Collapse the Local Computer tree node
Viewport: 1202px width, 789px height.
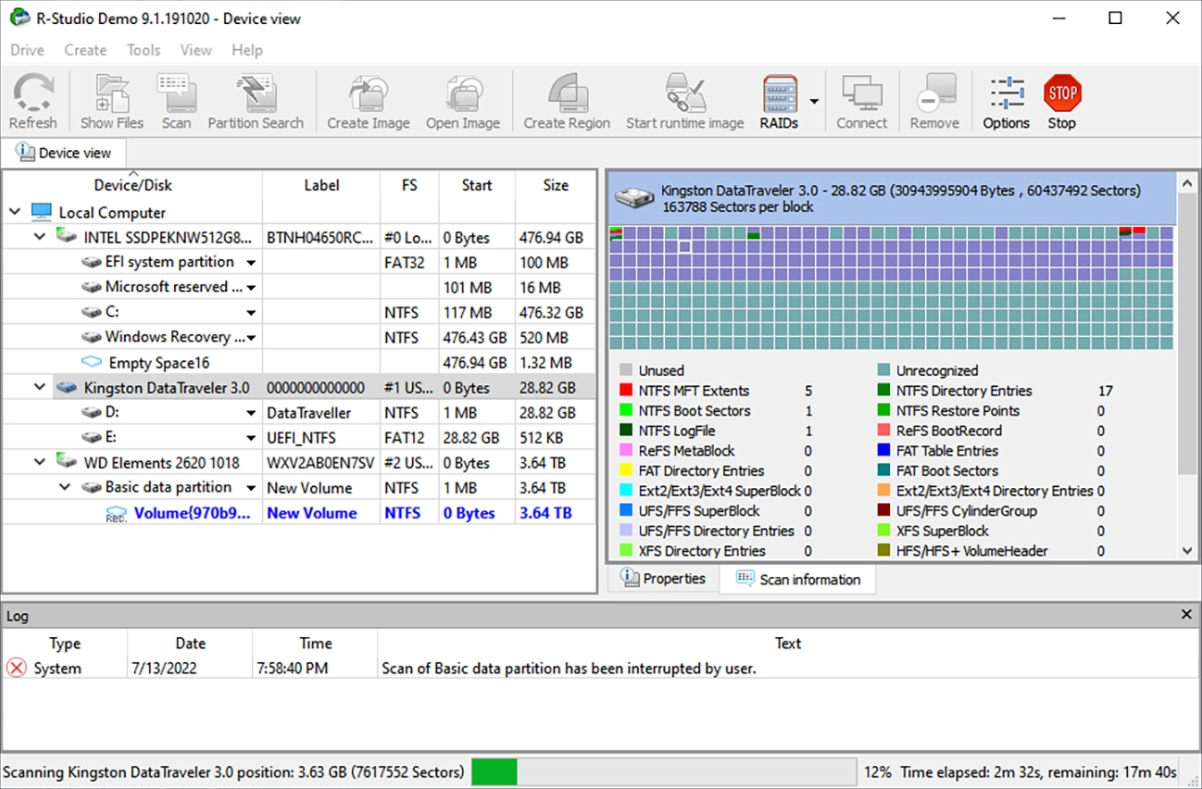point(14,212)
